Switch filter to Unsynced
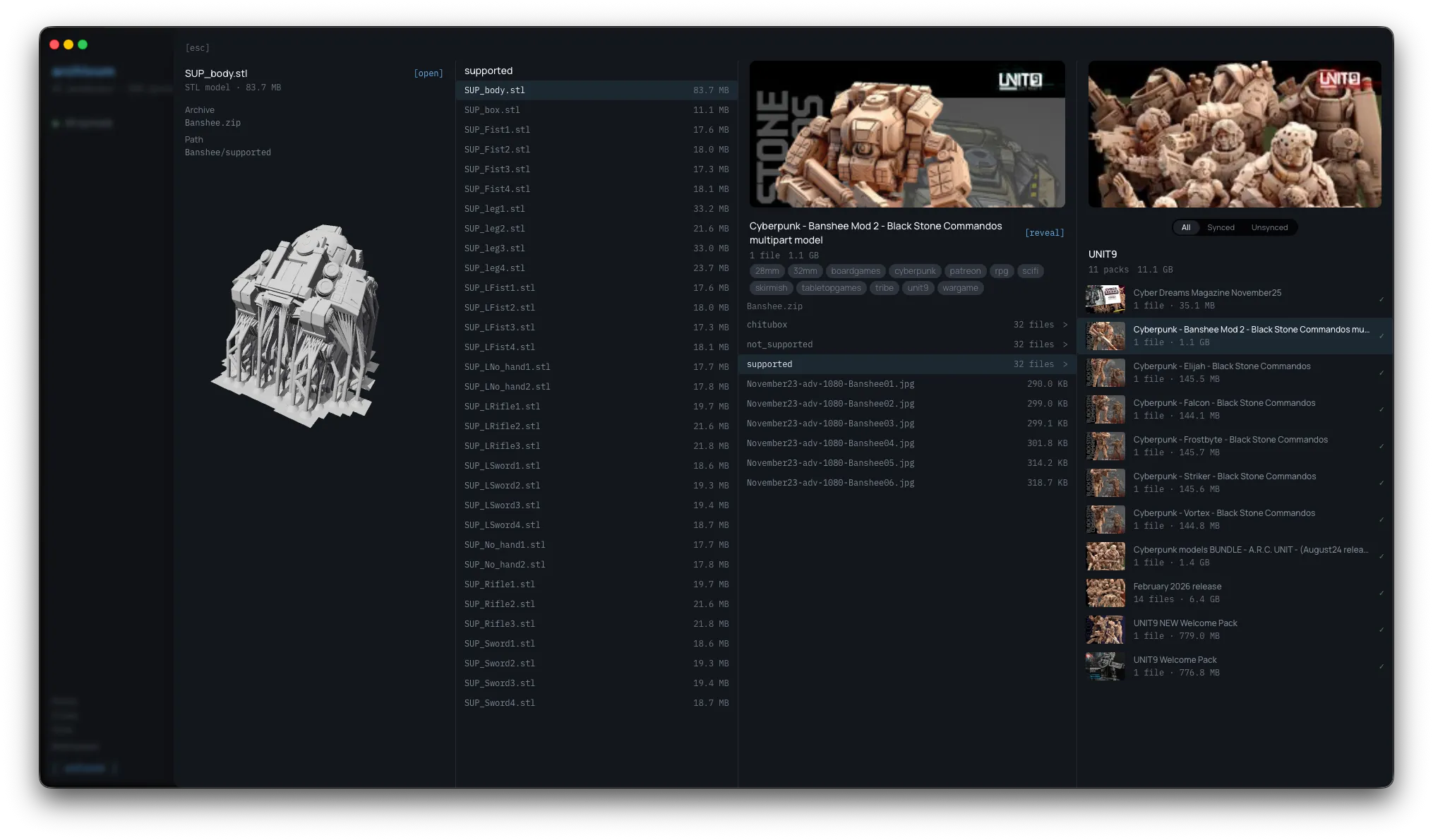This screenshot has height=840, width=1433. click(1269, 227)
